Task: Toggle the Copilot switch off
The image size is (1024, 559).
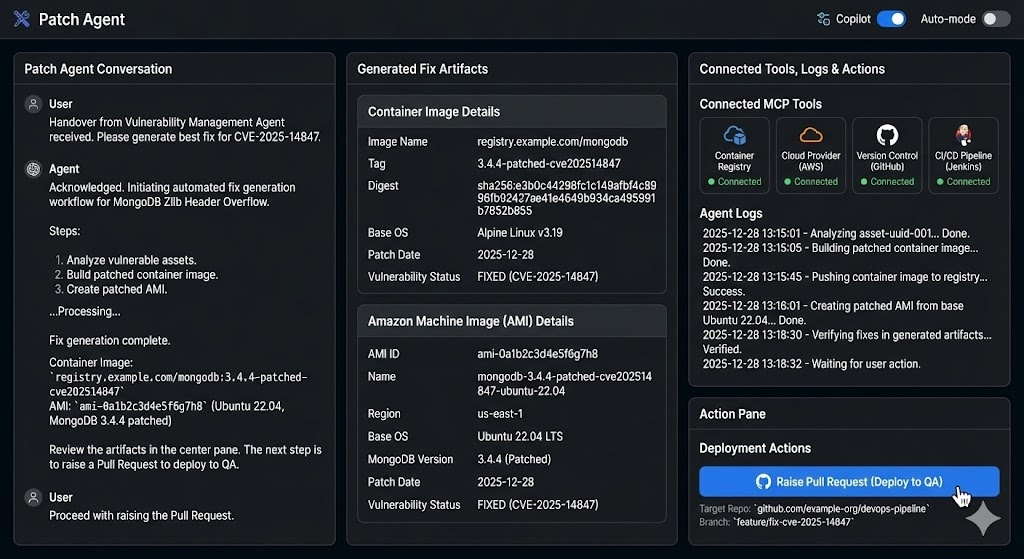Action: click(x=891, y=19)
